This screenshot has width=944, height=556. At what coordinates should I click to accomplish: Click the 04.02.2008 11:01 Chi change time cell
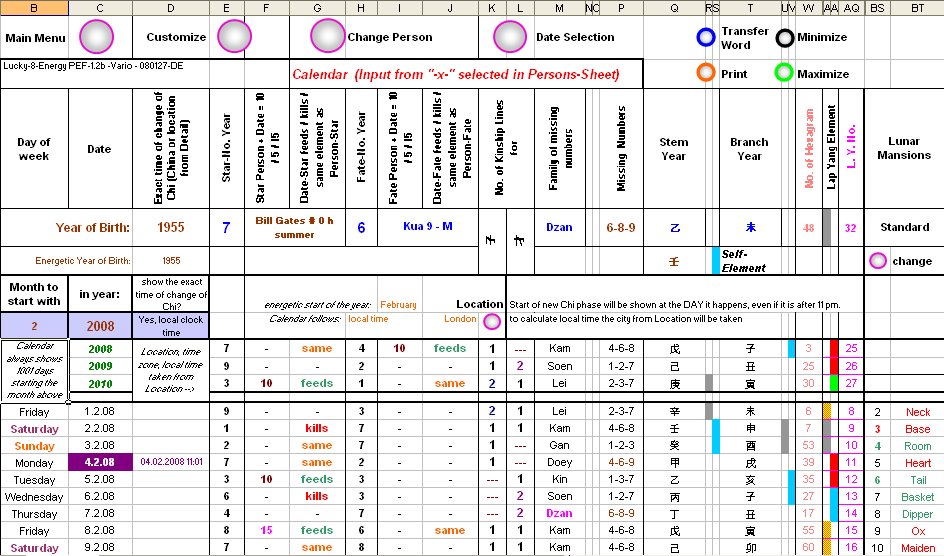[171, 463]
